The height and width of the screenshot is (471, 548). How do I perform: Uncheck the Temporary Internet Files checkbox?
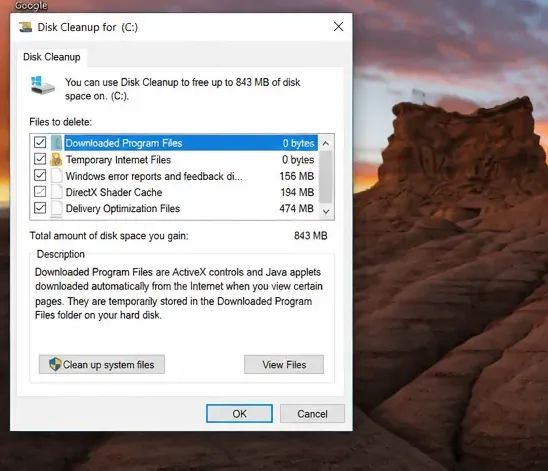tap(40, 159)
